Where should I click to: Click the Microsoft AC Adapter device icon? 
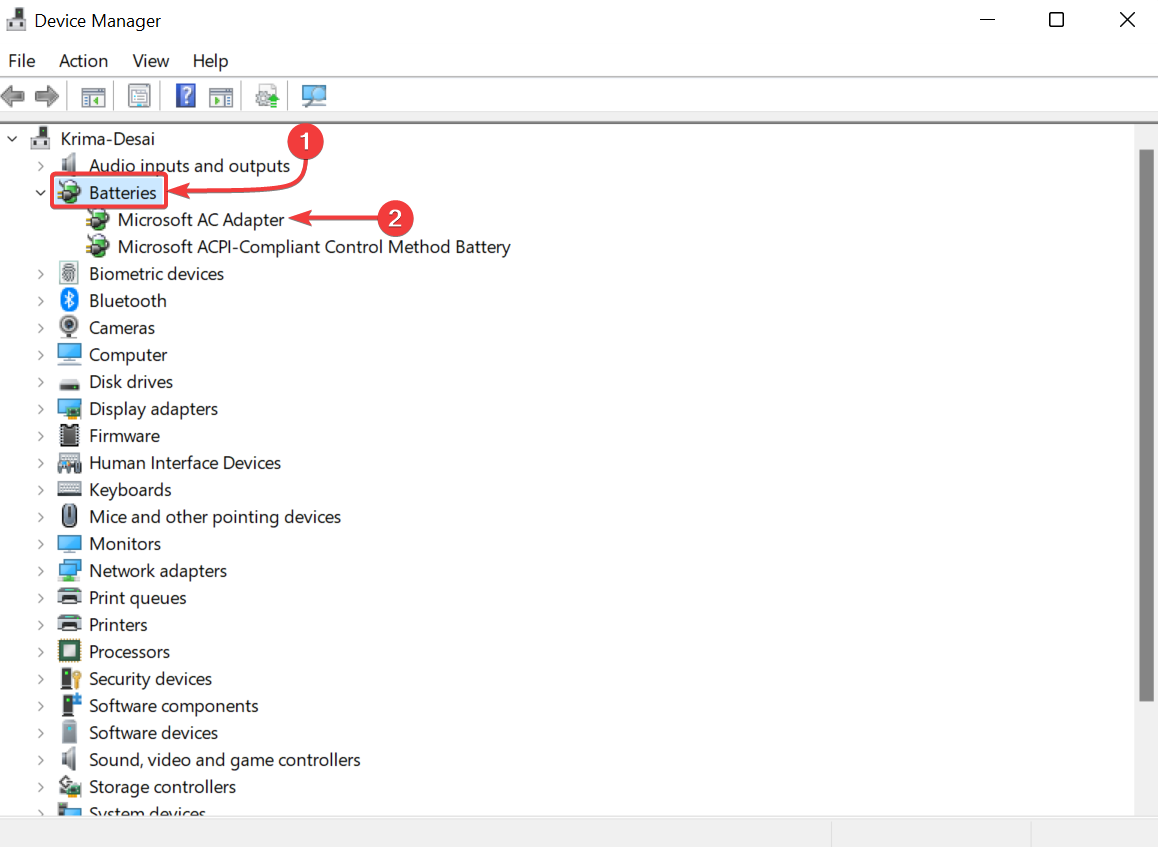pyautogui.click(x=97, y=219)
